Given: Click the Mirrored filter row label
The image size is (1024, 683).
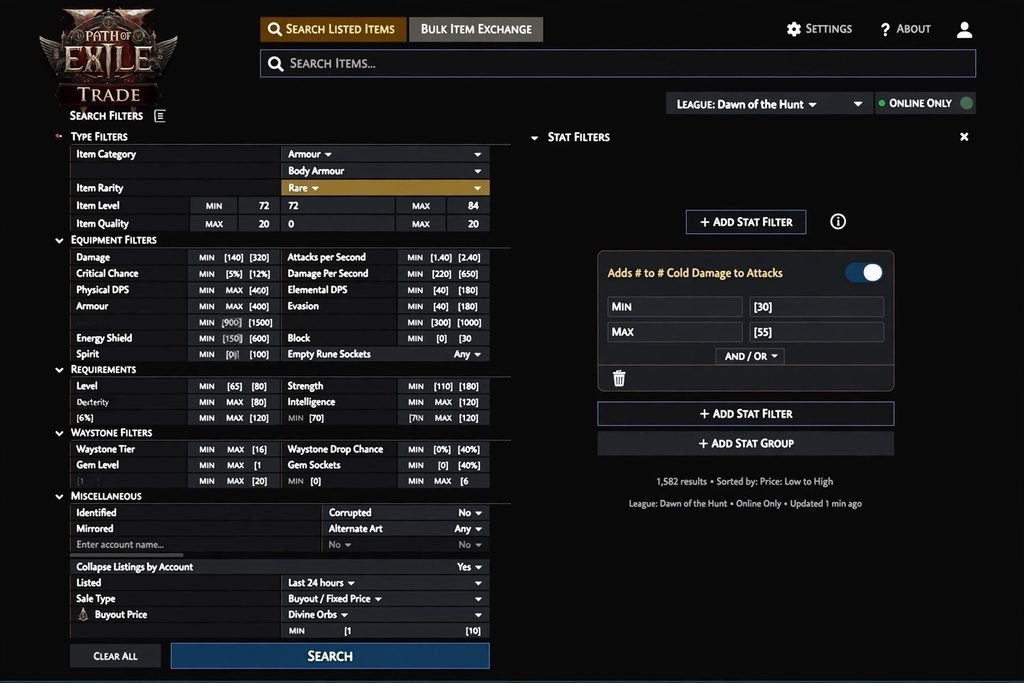Looking at the screenshot, I should (95, 529).
